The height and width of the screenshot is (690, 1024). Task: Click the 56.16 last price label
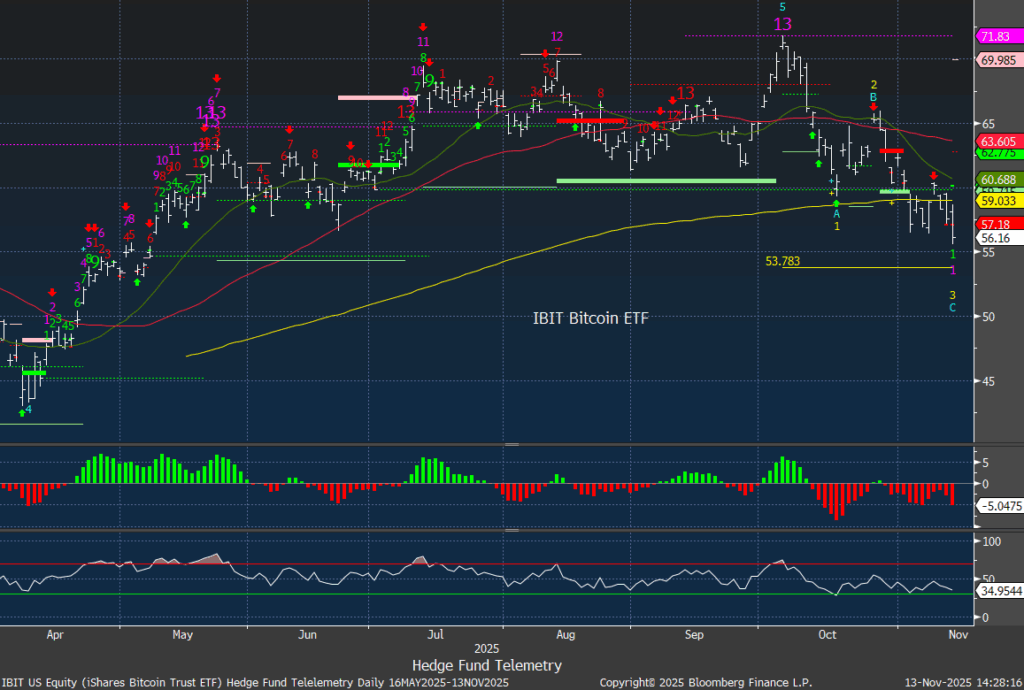coord(995,239)
